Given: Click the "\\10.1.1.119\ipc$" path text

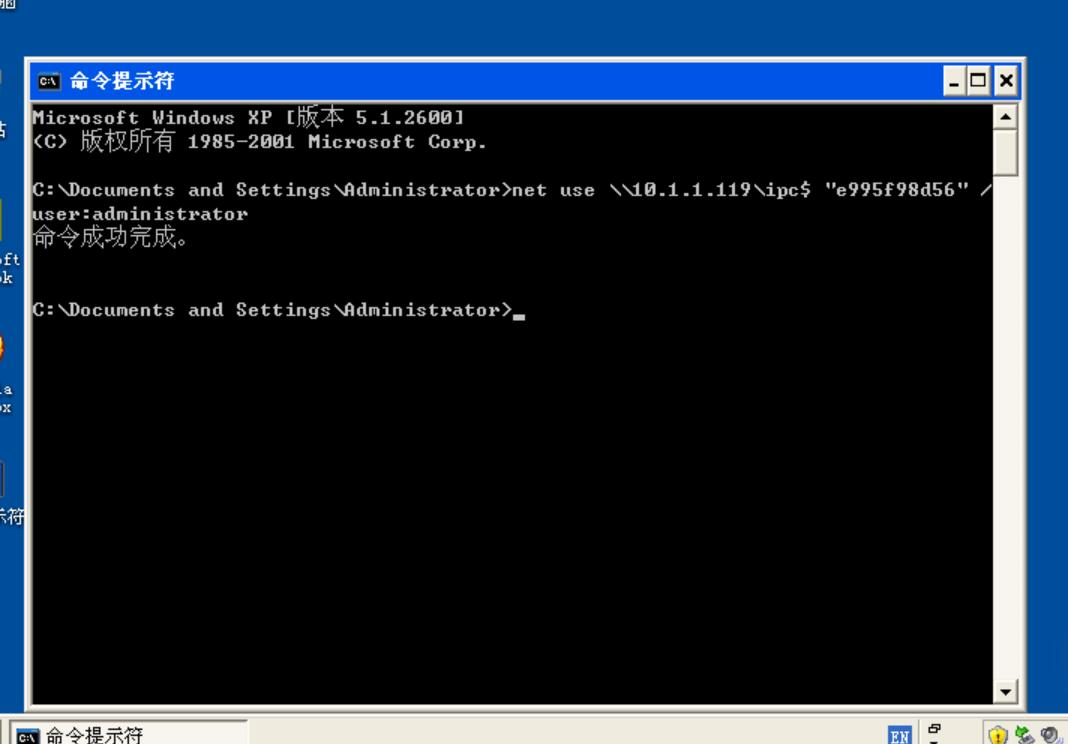Looking at the screenshot, I should (x=710, y=189).
